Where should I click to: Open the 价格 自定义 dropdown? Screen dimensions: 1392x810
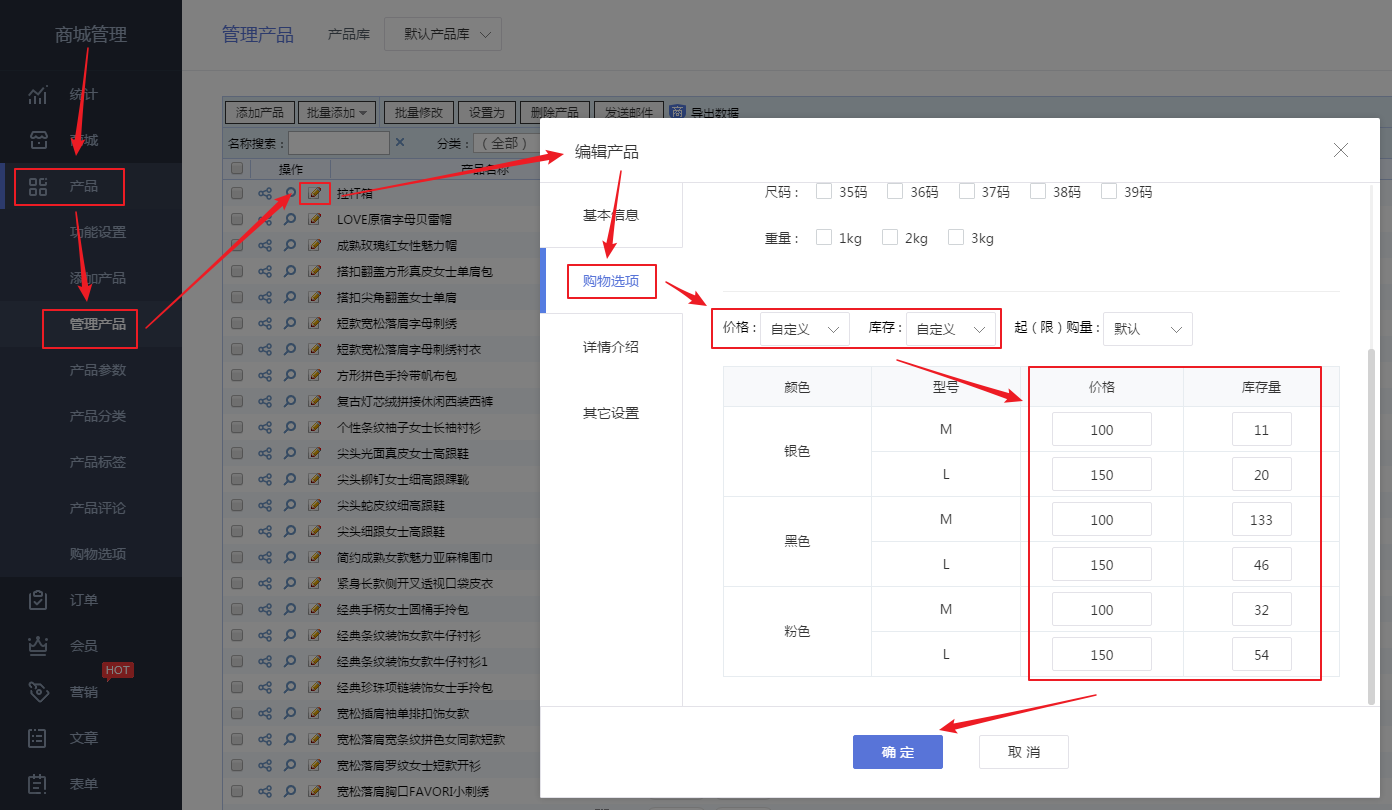click(x=805, y=328)
